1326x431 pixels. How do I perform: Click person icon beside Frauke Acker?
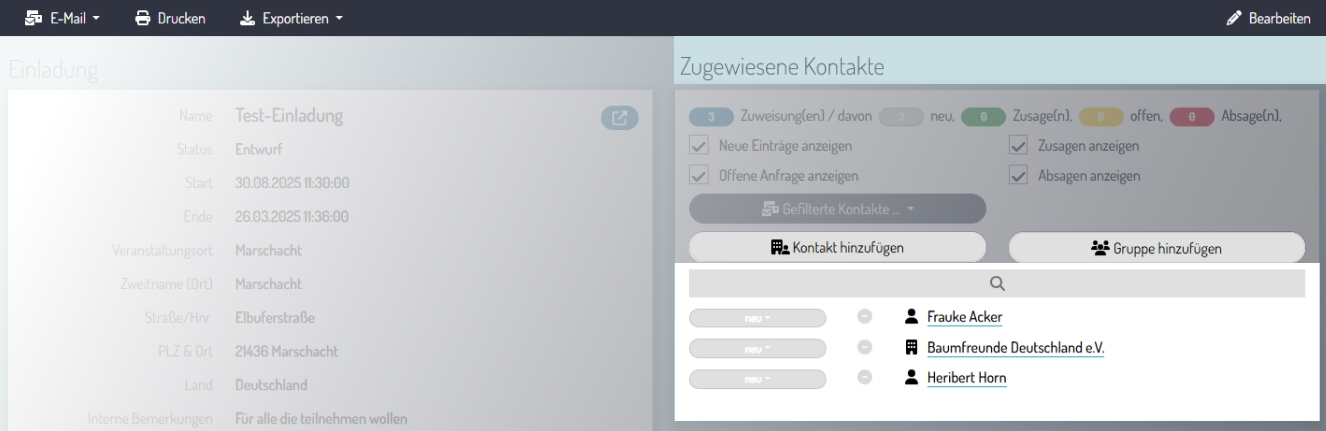910,317
